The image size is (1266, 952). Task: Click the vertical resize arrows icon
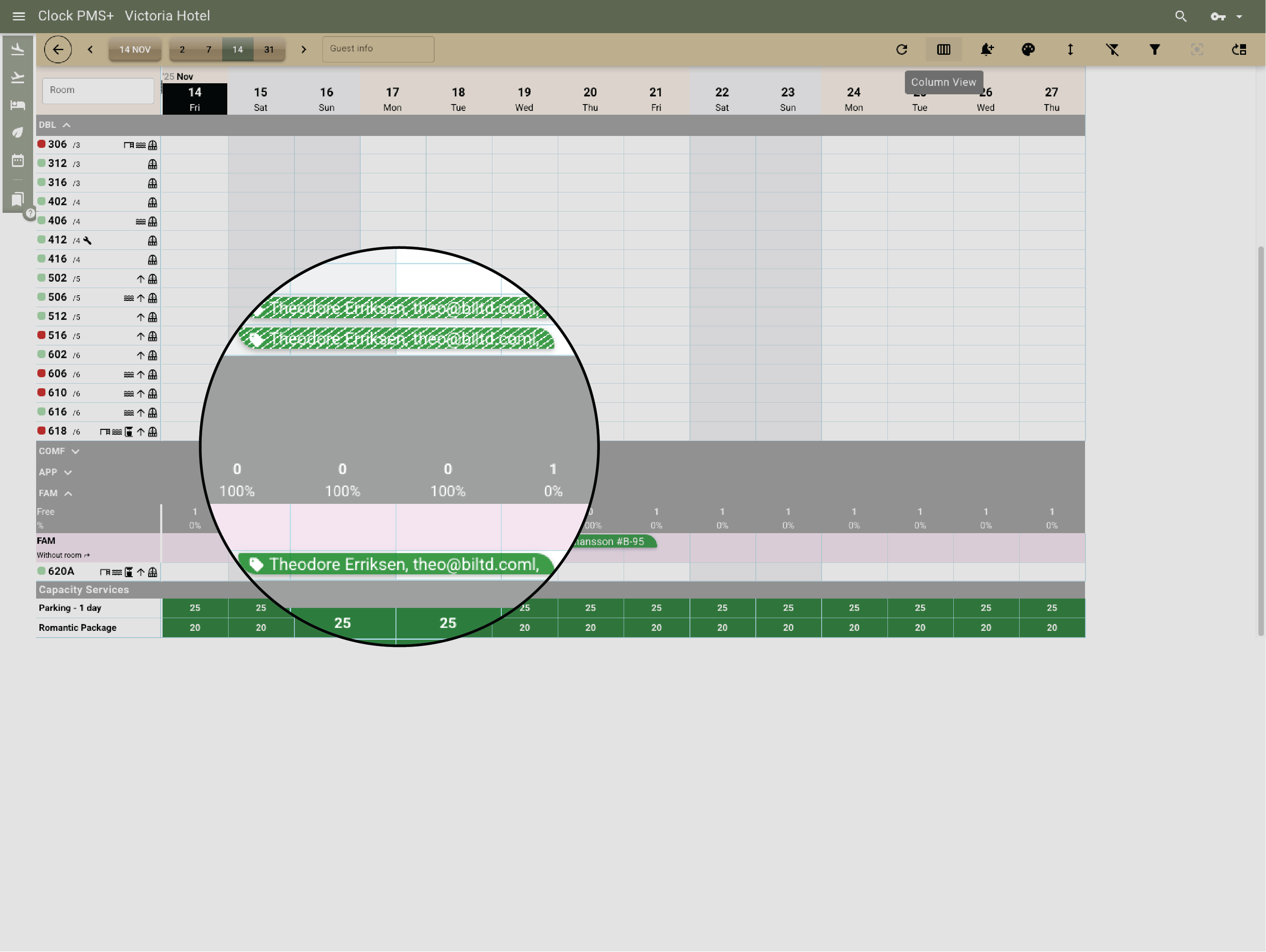tap(1070, 50)
